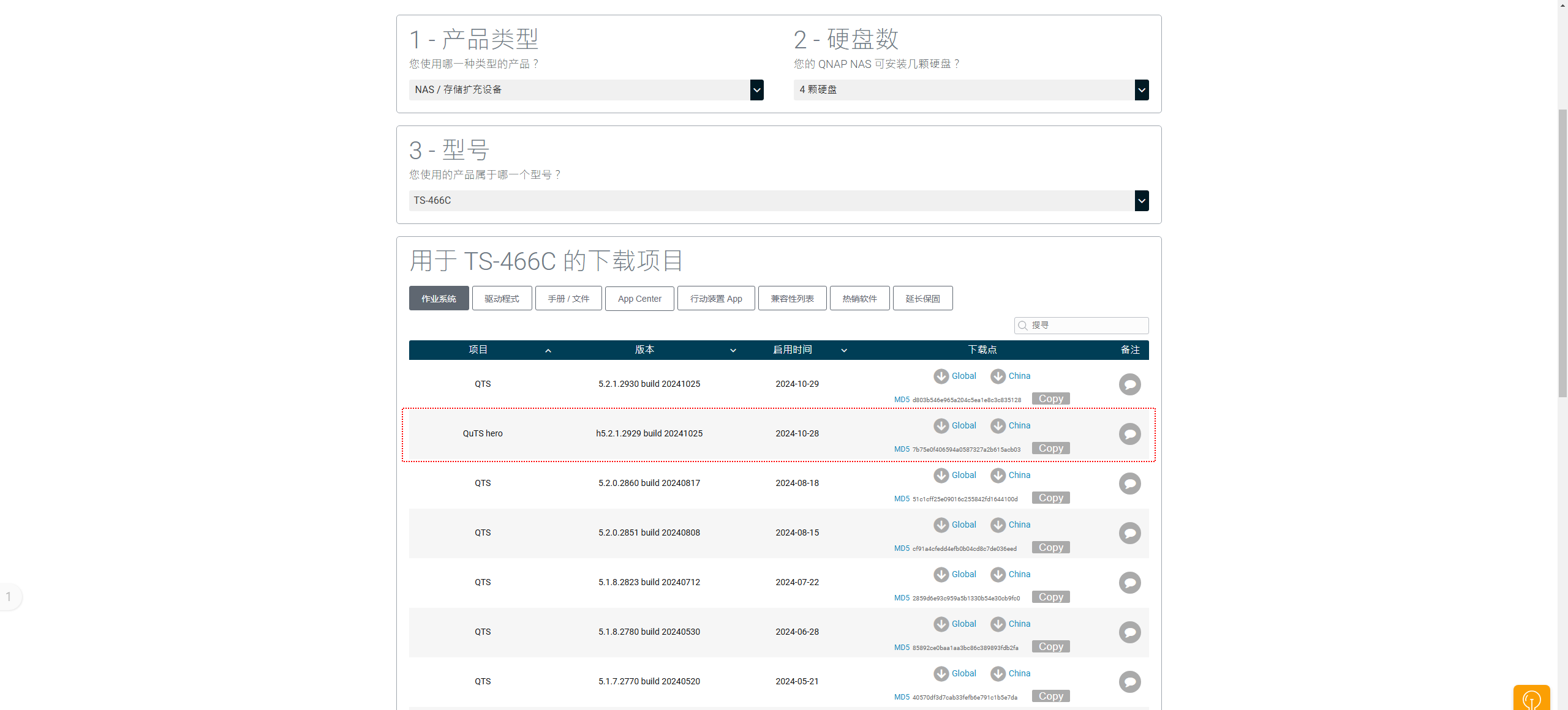Switch to the 驱动程式 tab
The image size is (1568, 710).
pos(502,299)
